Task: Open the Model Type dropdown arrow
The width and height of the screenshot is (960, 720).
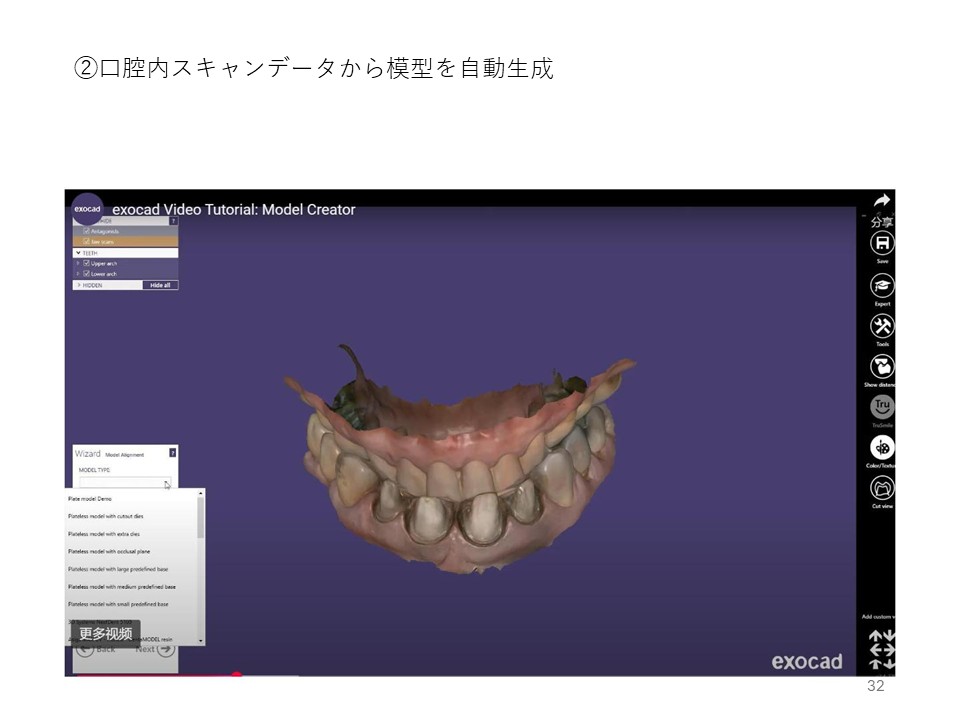Action: pos(167,484)
